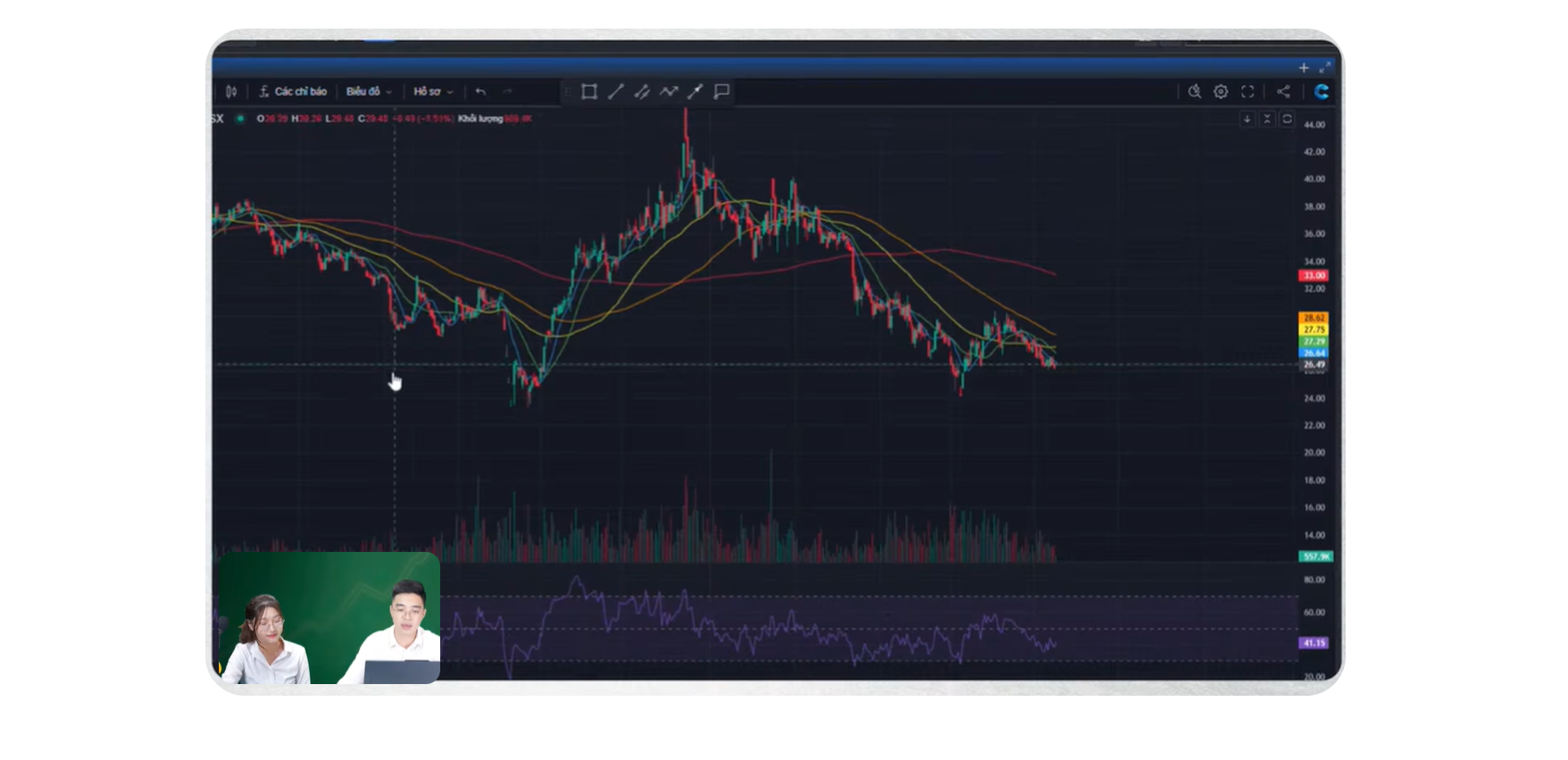Viewport: 1568px width, 760px height.
Task: Expand the Hồ sơ dropdown
Action: (433, 91)
